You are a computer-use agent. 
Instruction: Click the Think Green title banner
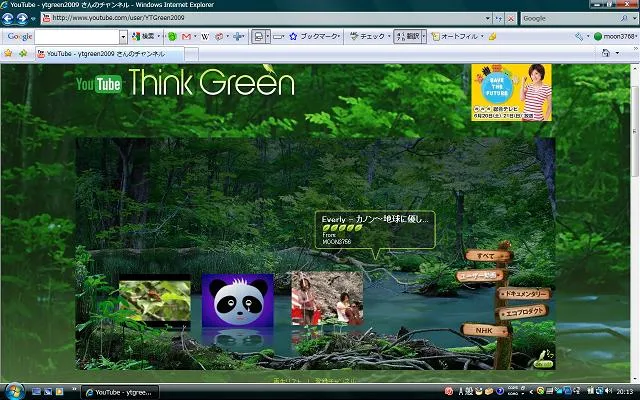click(211, 82)
